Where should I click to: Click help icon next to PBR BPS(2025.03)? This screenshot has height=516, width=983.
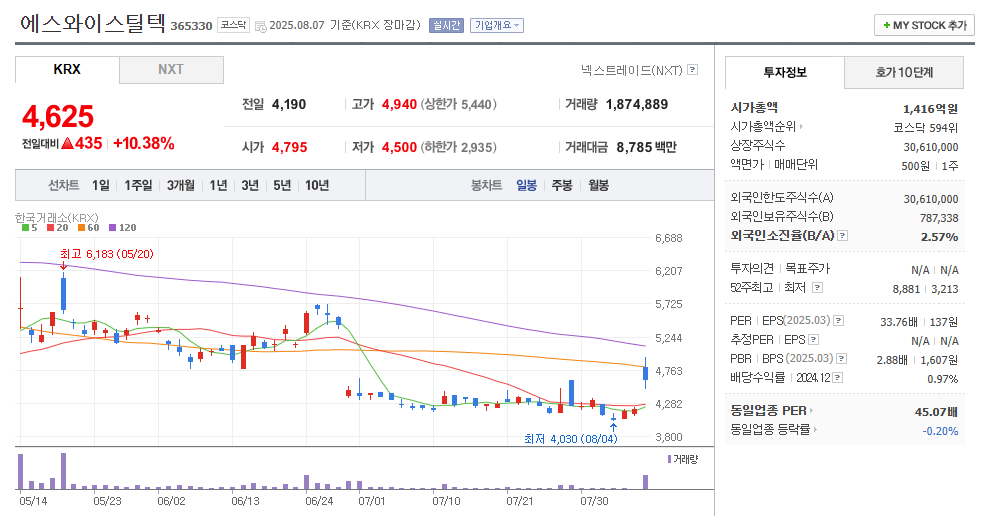pyautogui.click(x=842, y=359)
